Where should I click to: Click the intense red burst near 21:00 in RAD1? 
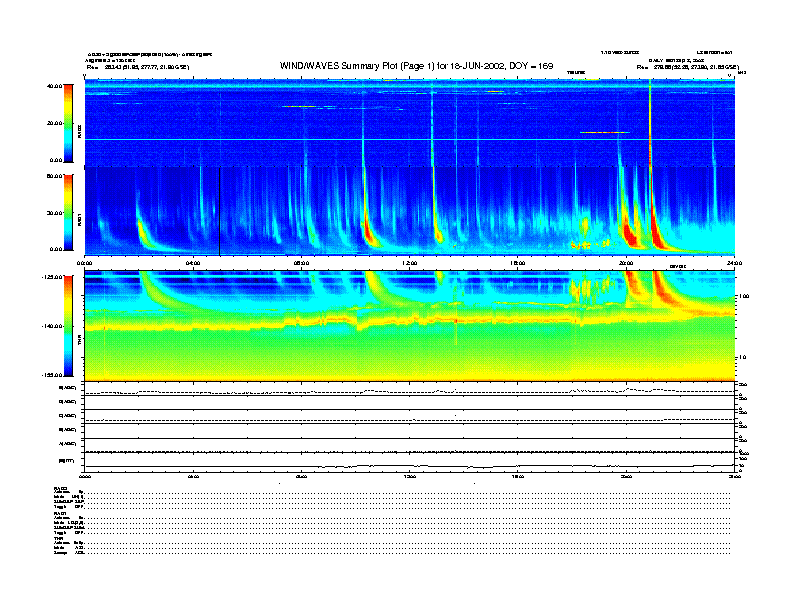(x=657, y=230)
